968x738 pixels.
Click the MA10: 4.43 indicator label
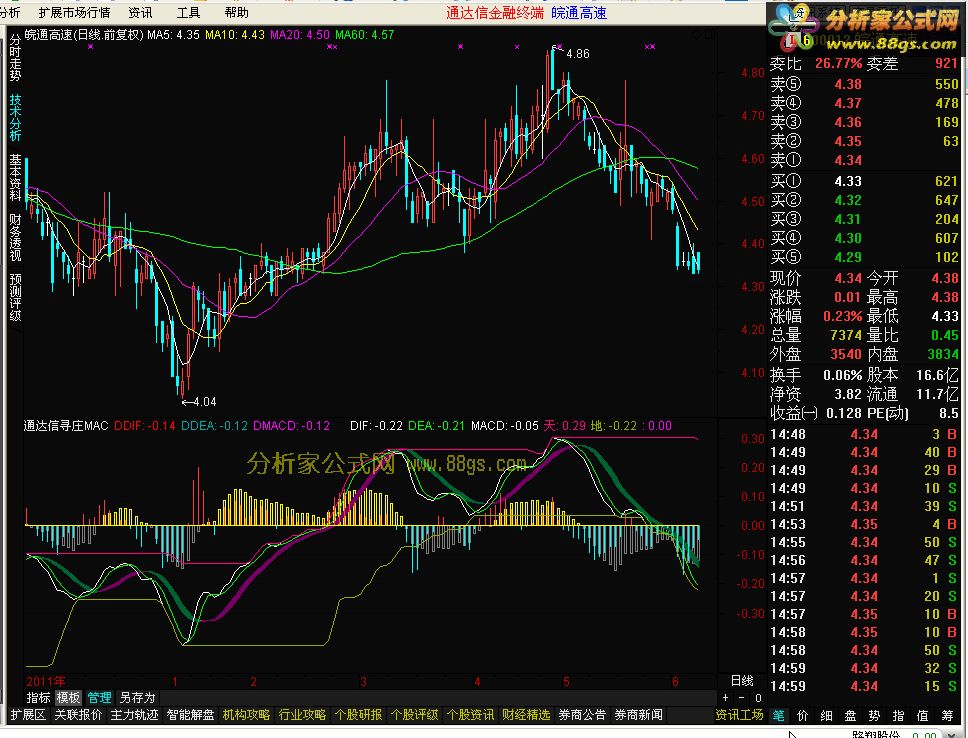[x=235, y=35]
